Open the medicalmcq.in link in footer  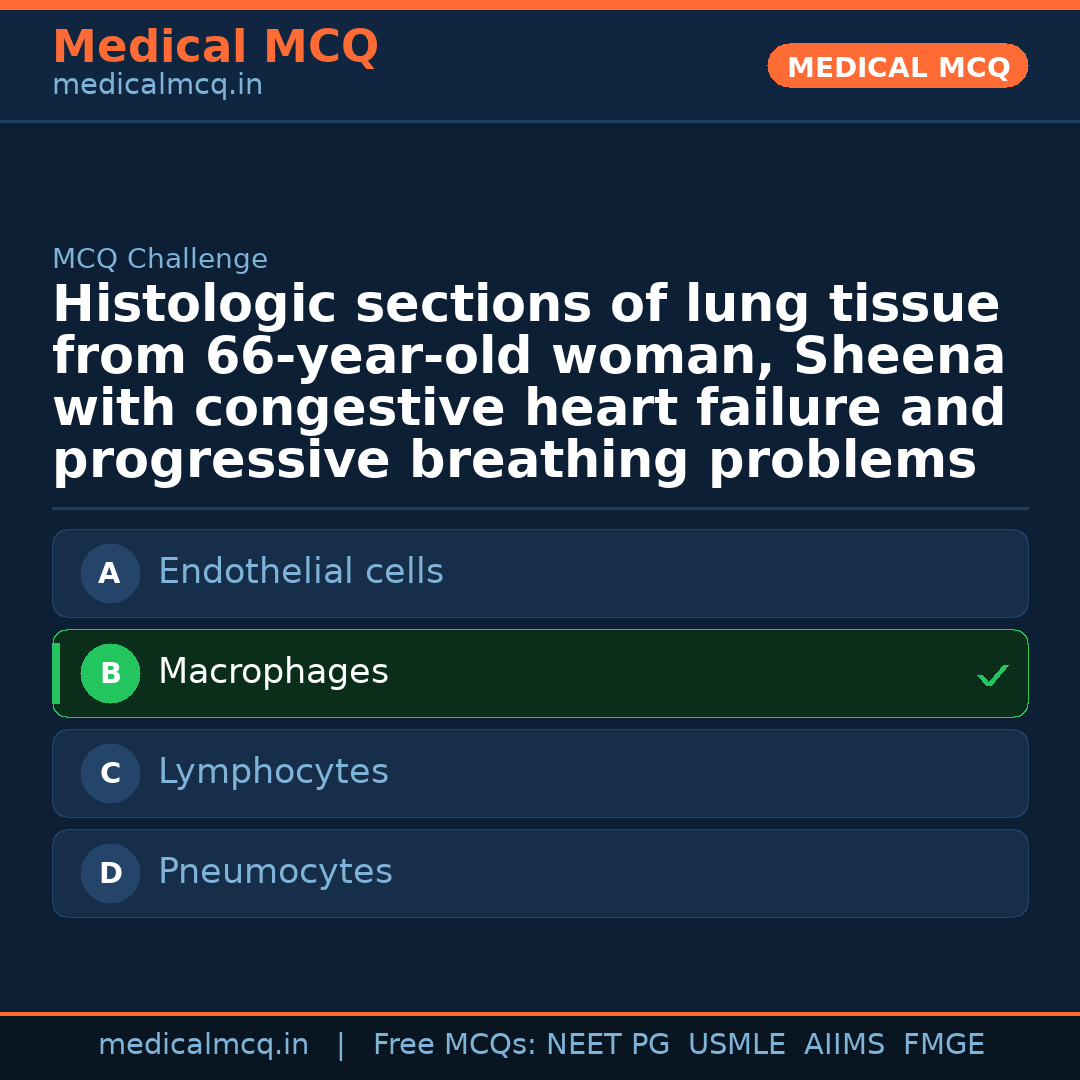tap(203, 1045)
